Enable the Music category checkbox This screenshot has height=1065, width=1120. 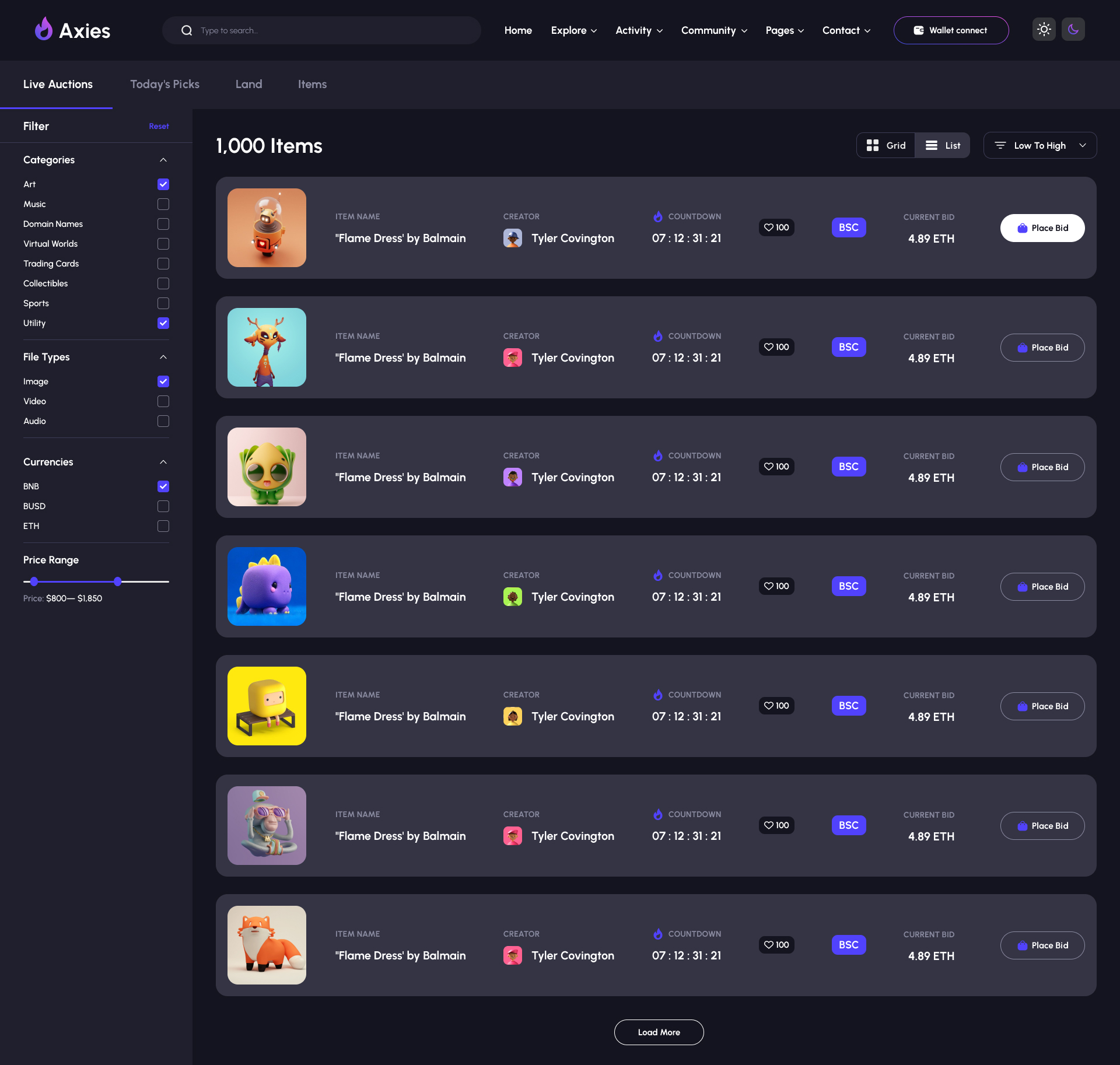[163, 204]
